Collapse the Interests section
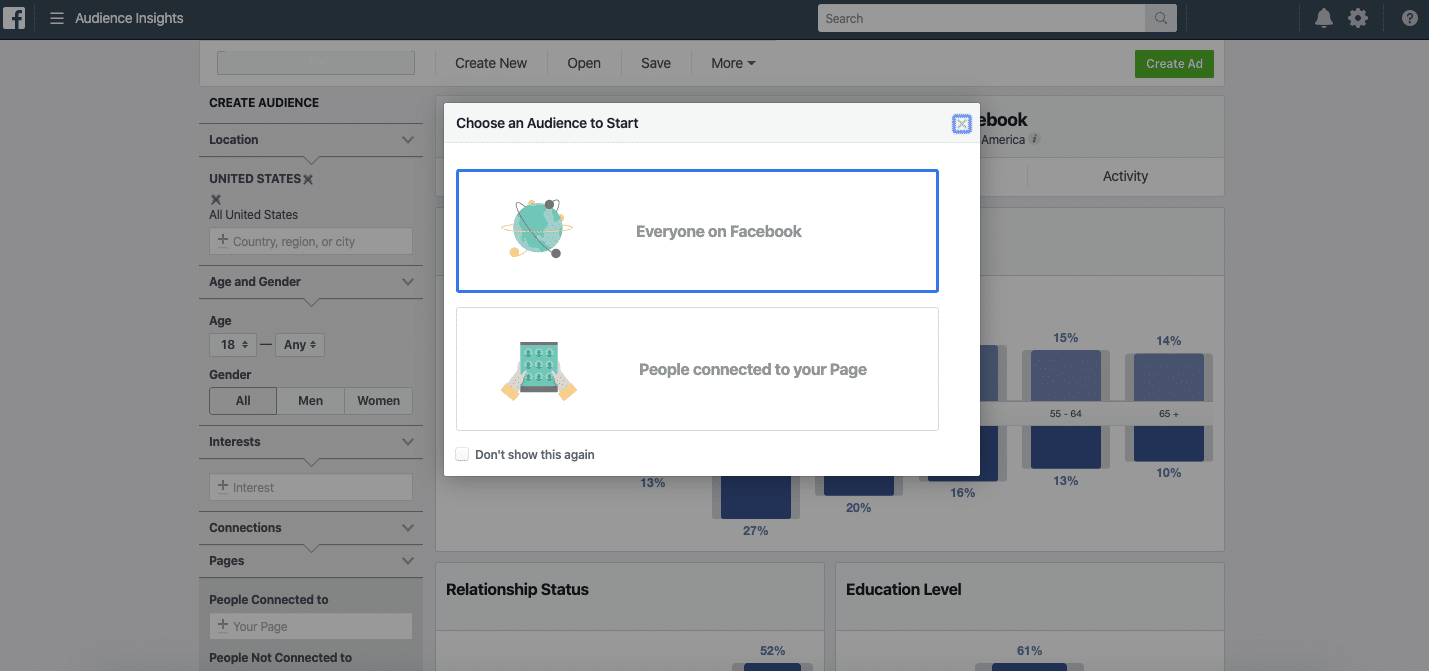Viewport: 1429px width, 671px height. click(407, 442)
